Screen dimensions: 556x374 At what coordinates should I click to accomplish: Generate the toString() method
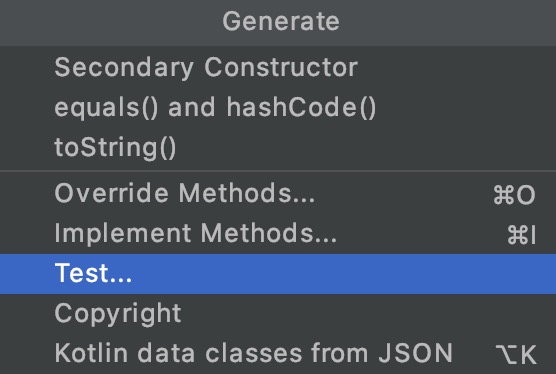pos(278,147)
